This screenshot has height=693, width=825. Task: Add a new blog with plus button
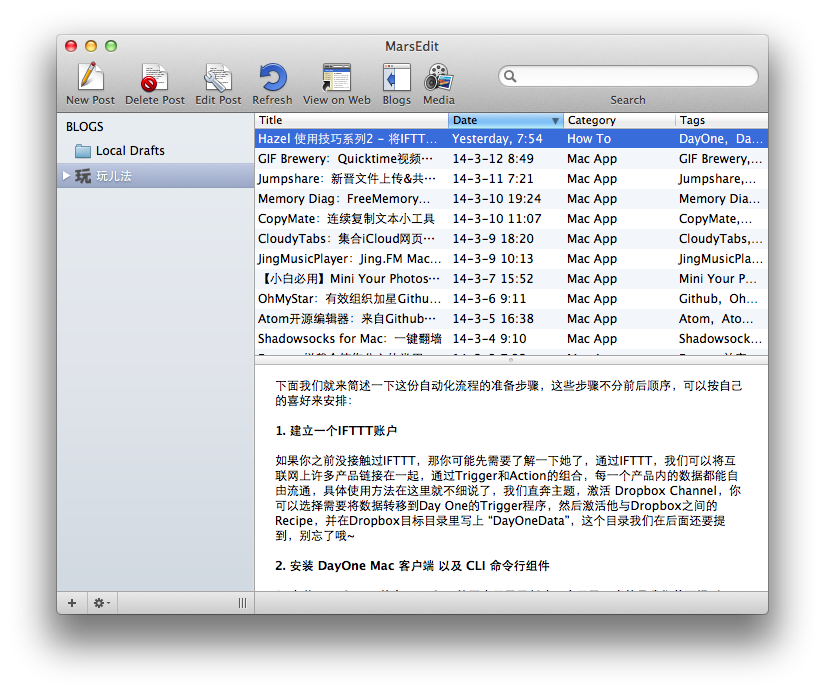(x=72, y=603)
